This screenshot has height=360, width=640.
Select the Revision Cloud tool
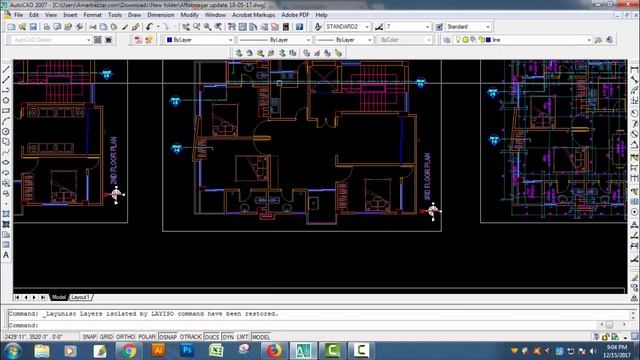coord(6,142)
